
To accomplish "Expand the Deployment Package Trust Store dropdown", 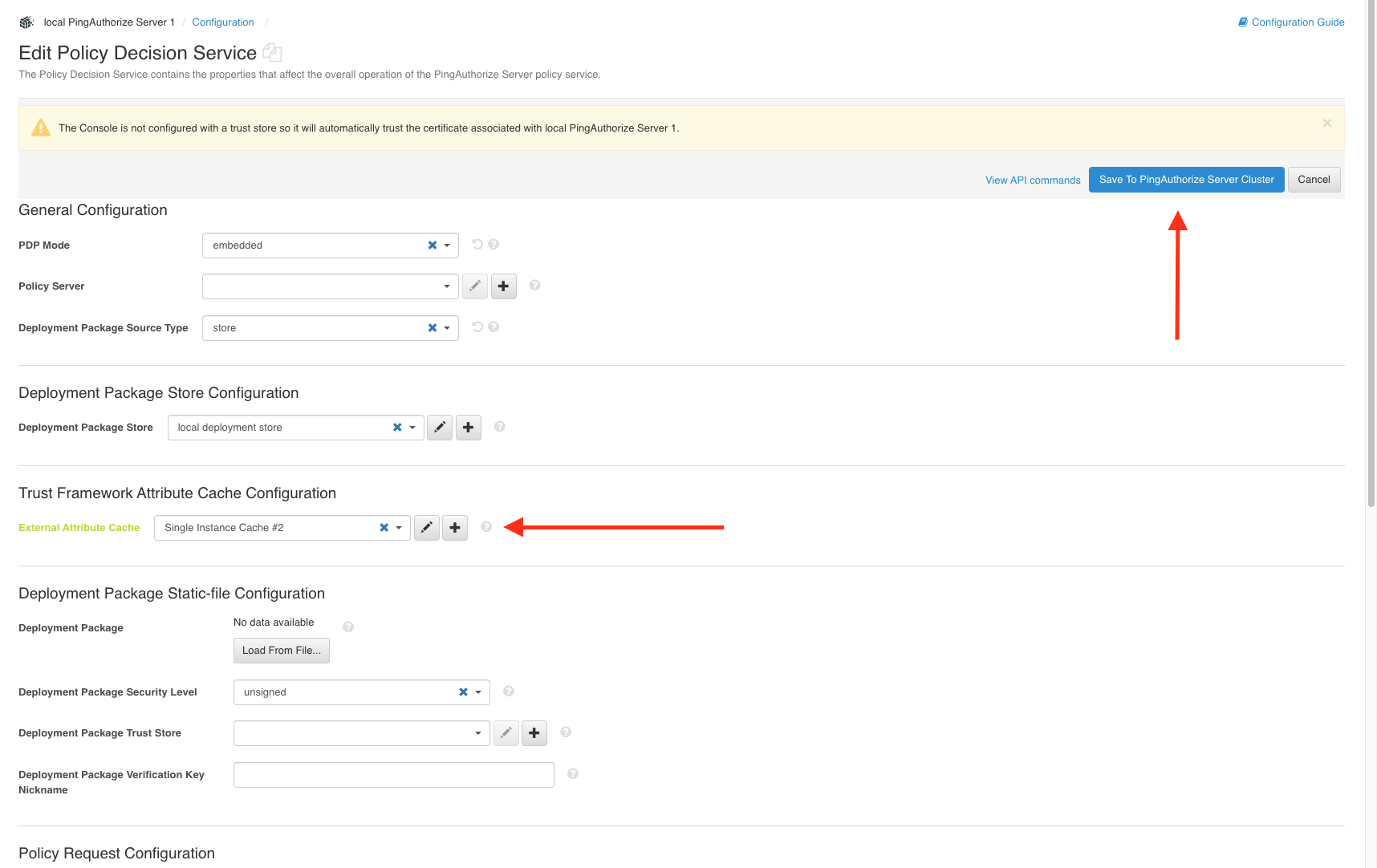I will (478, 733).
